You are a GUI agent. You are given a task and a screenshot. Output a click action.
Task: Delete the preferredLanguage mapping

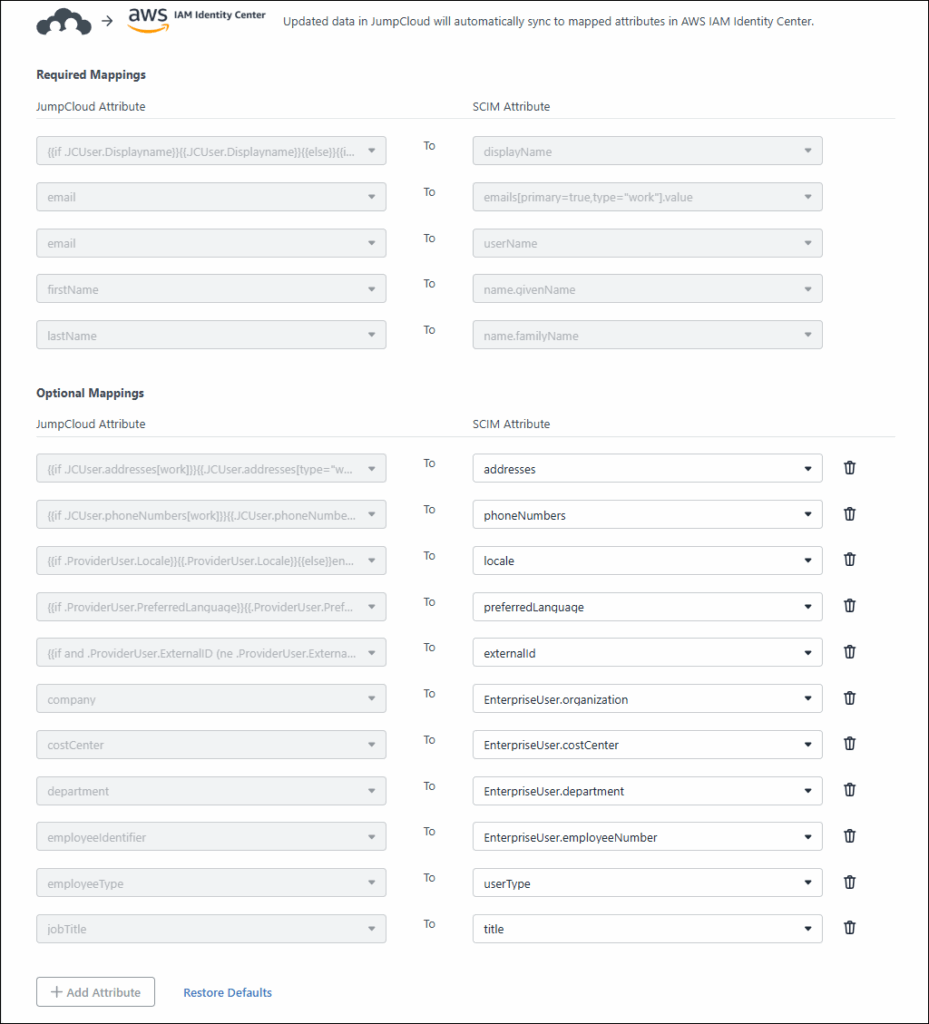coord(849,606)
